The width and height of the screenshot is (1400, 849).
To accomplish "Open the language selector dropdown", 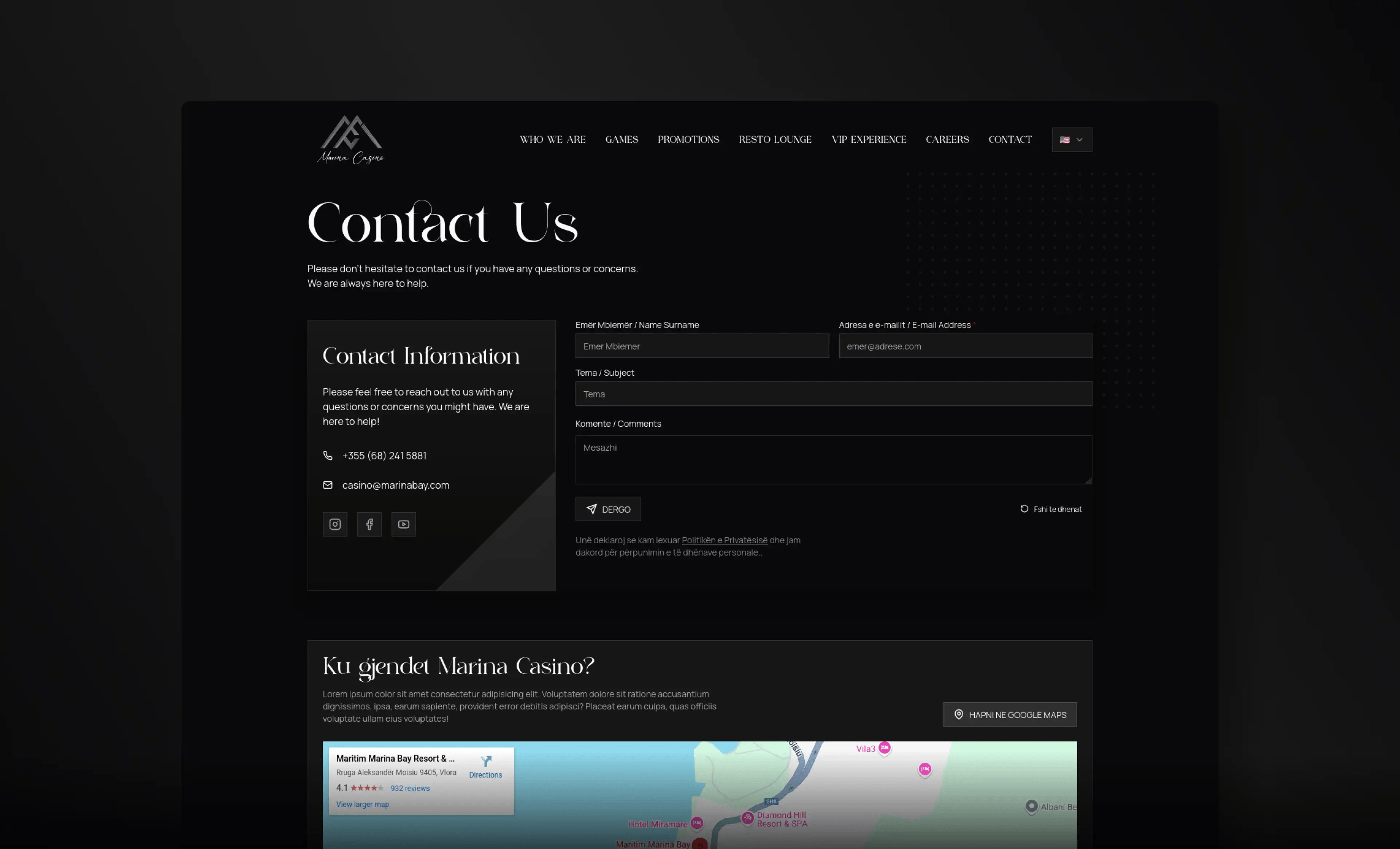I will point(1072,139).
